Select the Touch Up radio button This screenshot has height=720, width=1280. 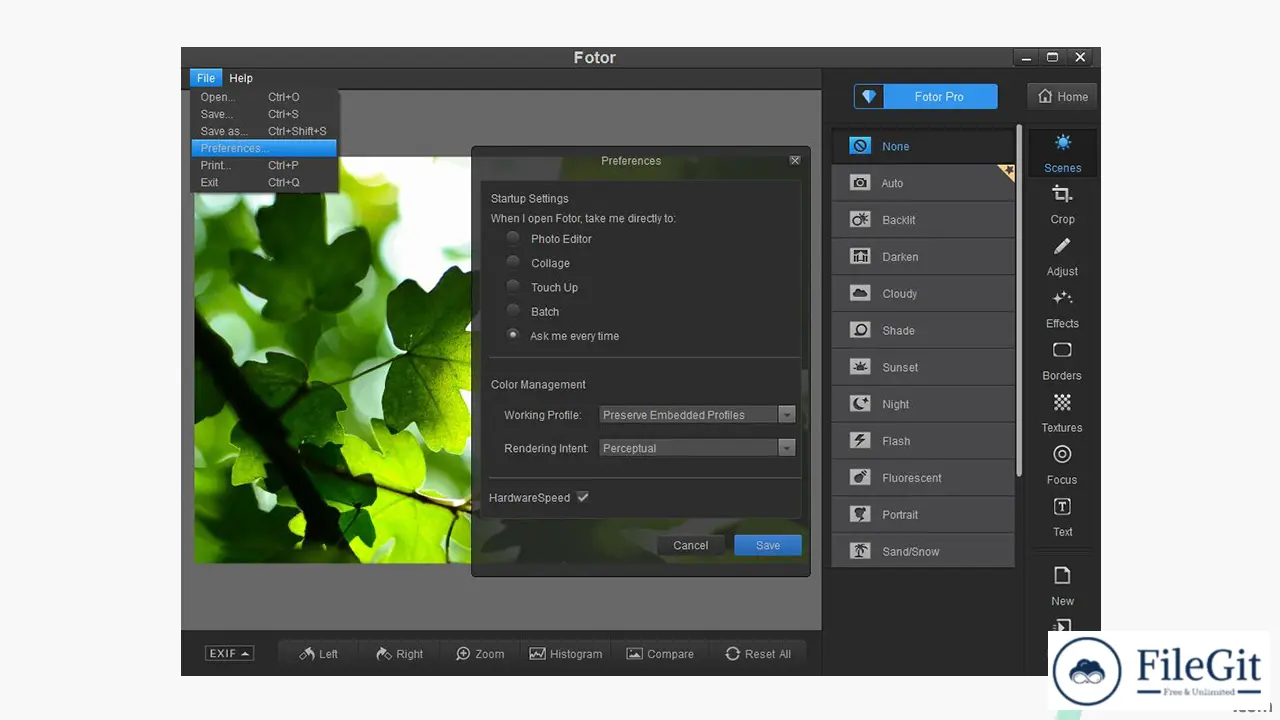coord(513,287)
